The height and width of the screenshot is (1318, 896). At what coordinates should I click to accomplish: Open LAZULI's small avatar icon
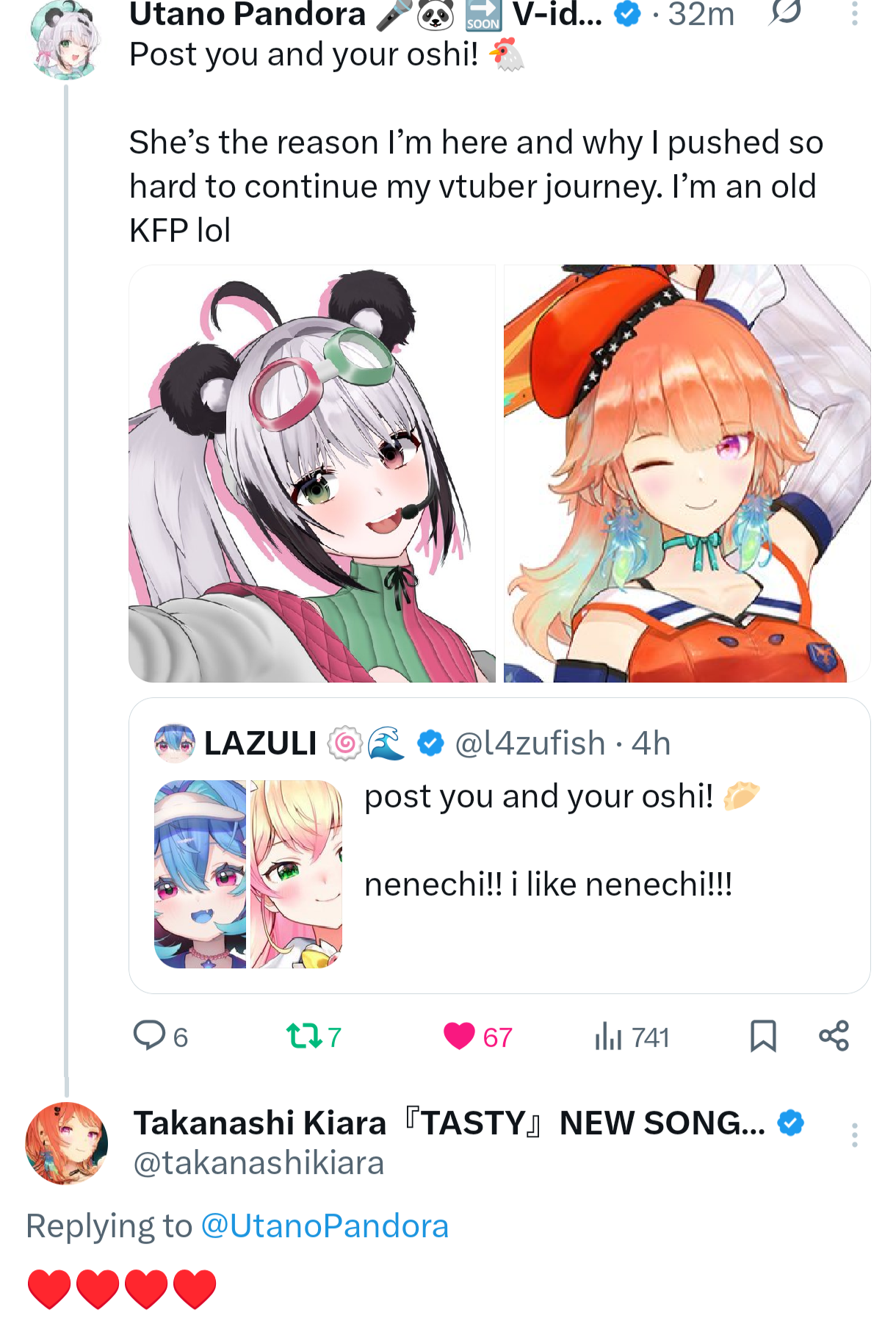coord(175,743)
